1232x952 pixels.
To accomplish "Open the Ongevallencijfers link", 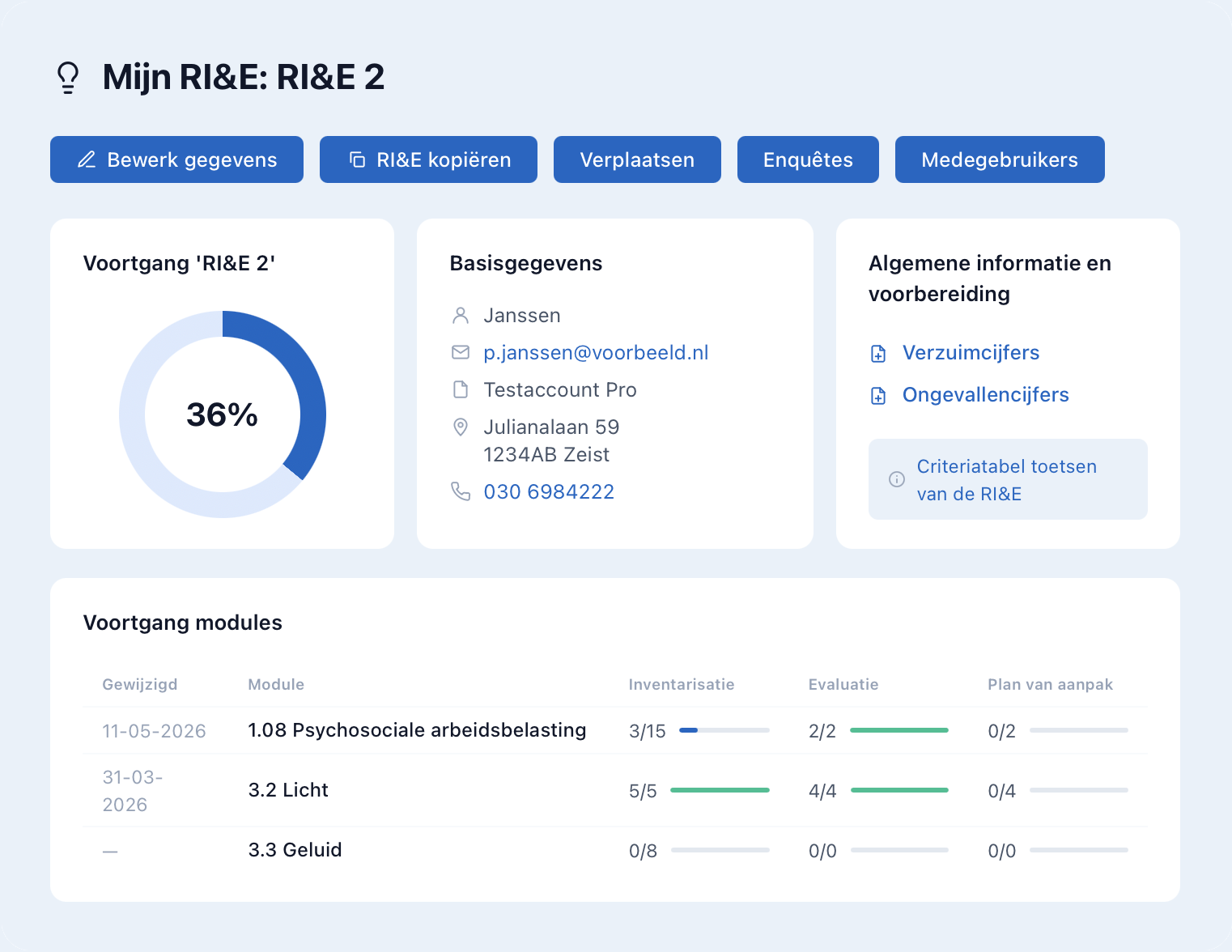I will click(x=985, y=394).
